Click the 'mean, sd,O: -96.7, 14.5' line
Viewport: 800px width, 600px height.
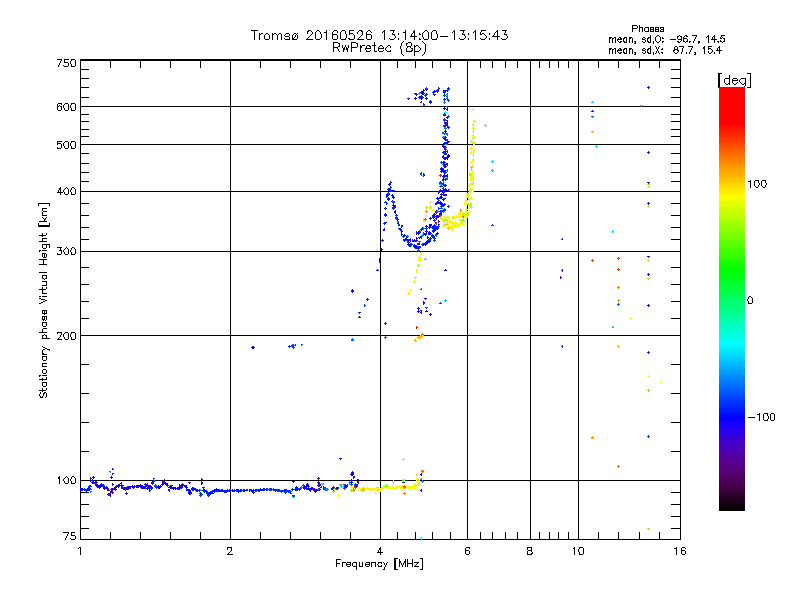(666, 39)
